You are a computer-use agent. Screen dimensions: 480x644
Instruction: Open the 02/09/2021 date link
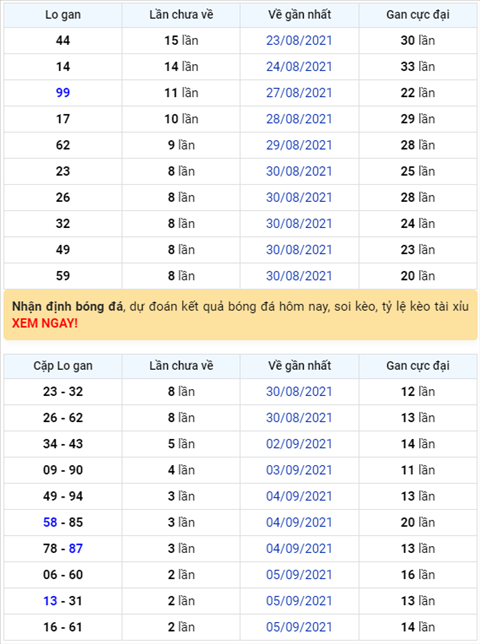[299, 444]
